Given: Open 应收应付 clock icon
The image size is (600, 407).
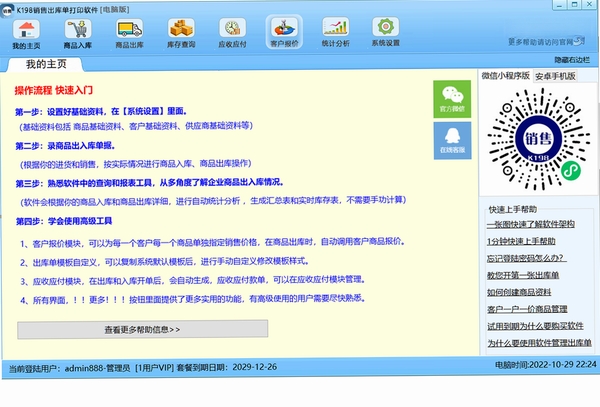Looking at the screenshot, I should point(232,34).
